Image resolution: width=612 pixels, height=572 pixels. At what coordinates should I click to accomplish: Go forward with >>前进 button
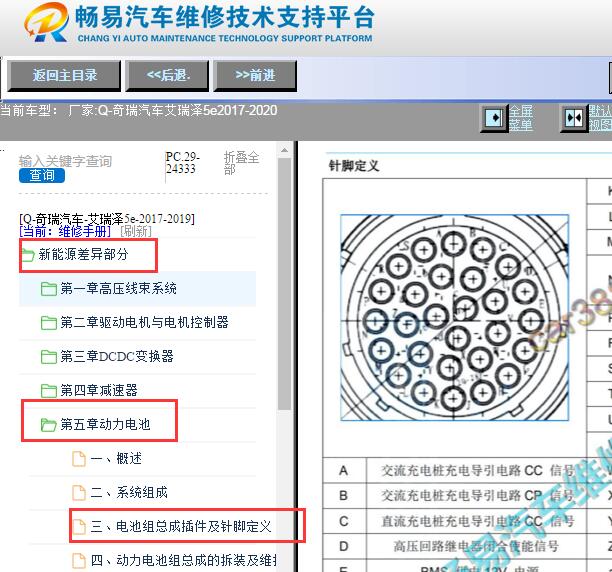click(x=255, y=75)
